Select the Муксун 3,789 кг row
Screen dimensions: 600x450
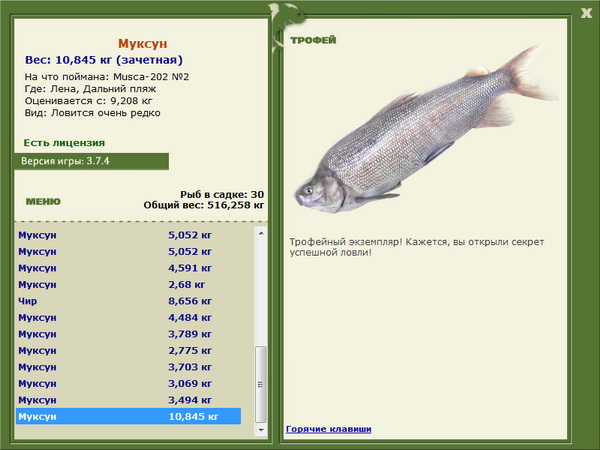pos(129,334)
